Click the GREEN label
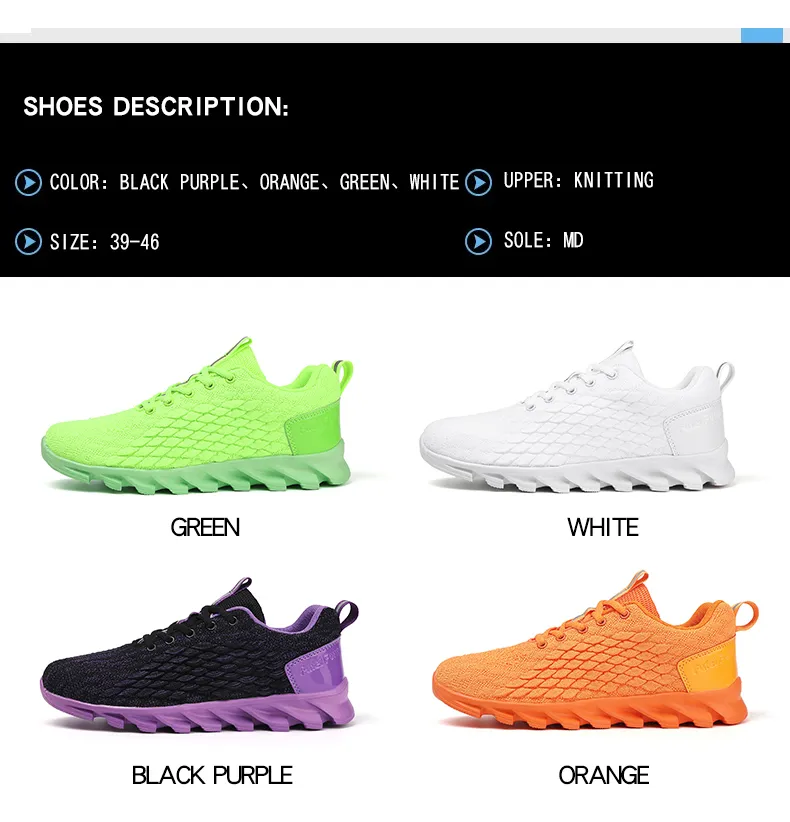This screenshot has width=790, height=822. [205, 527]
